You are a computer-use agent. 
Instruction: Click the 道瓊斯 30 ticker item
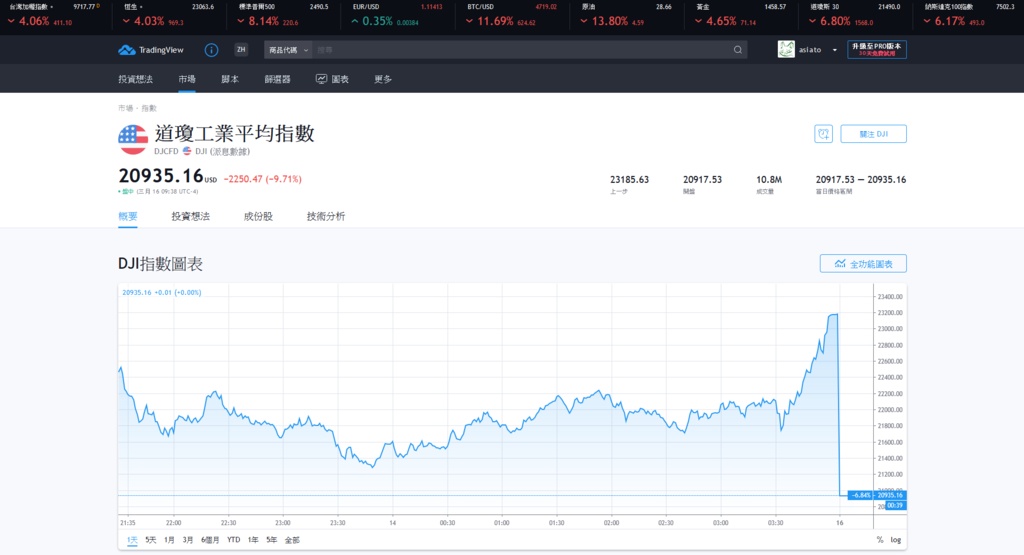coord(855,14)
